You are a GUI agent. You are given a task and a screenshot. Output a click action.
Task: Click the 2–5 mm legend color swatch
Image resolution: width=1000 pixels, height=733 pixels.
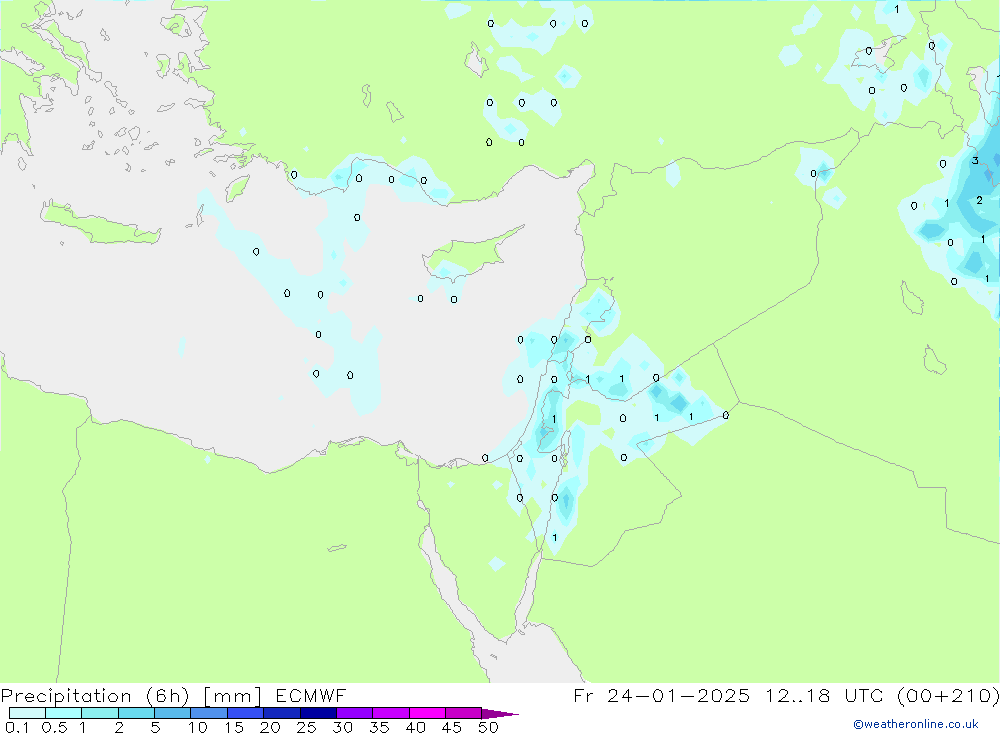(x=136, y=713)
